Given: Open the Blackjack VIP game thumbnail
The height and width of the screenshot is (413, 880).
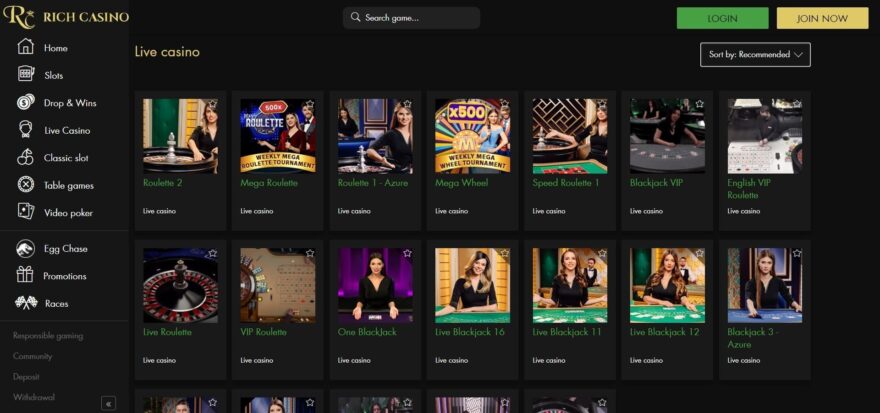Looking at the screenshot, I should (667, 135).
